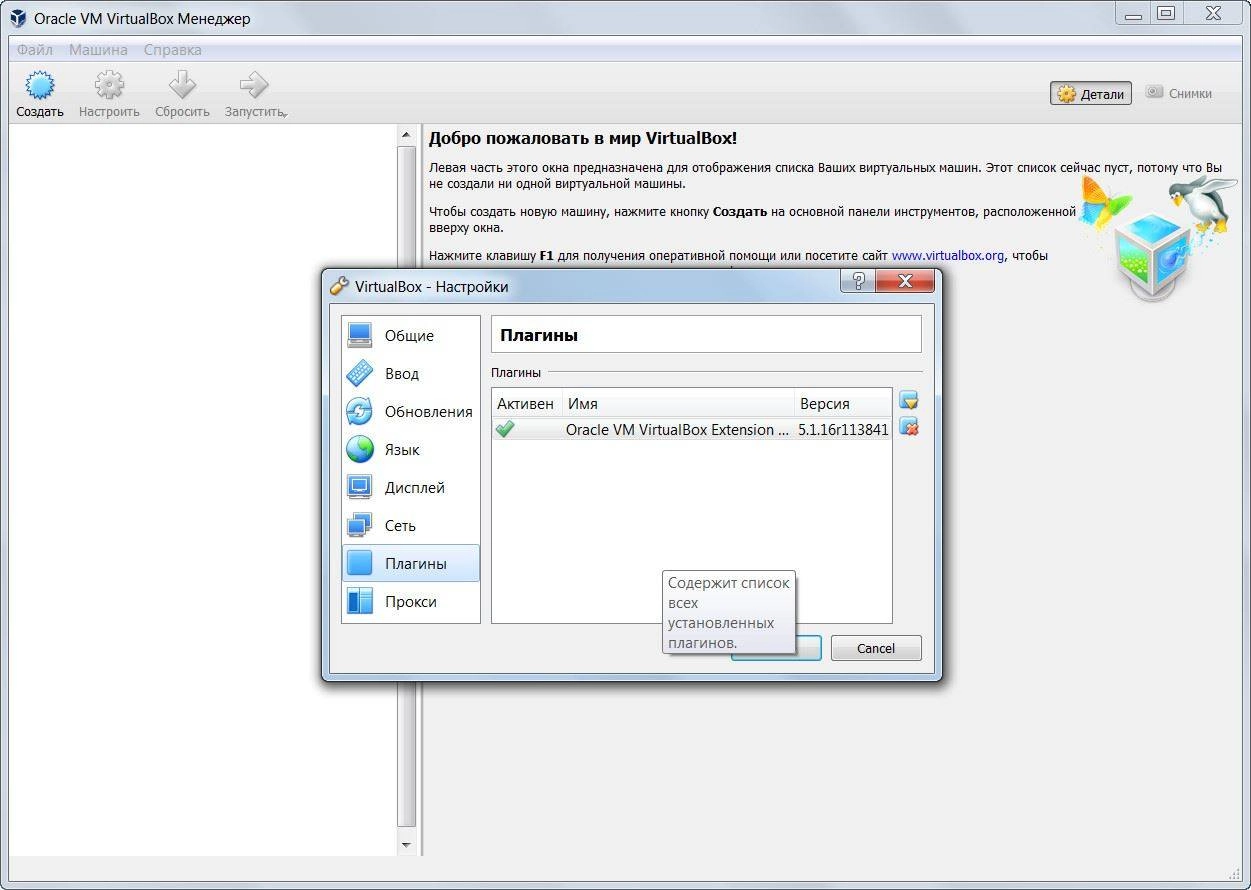Image resolution: width=1251 pixels, height=890 pixels.
Task: Click the Создать toolbar icon
Action: click(40, 85)
